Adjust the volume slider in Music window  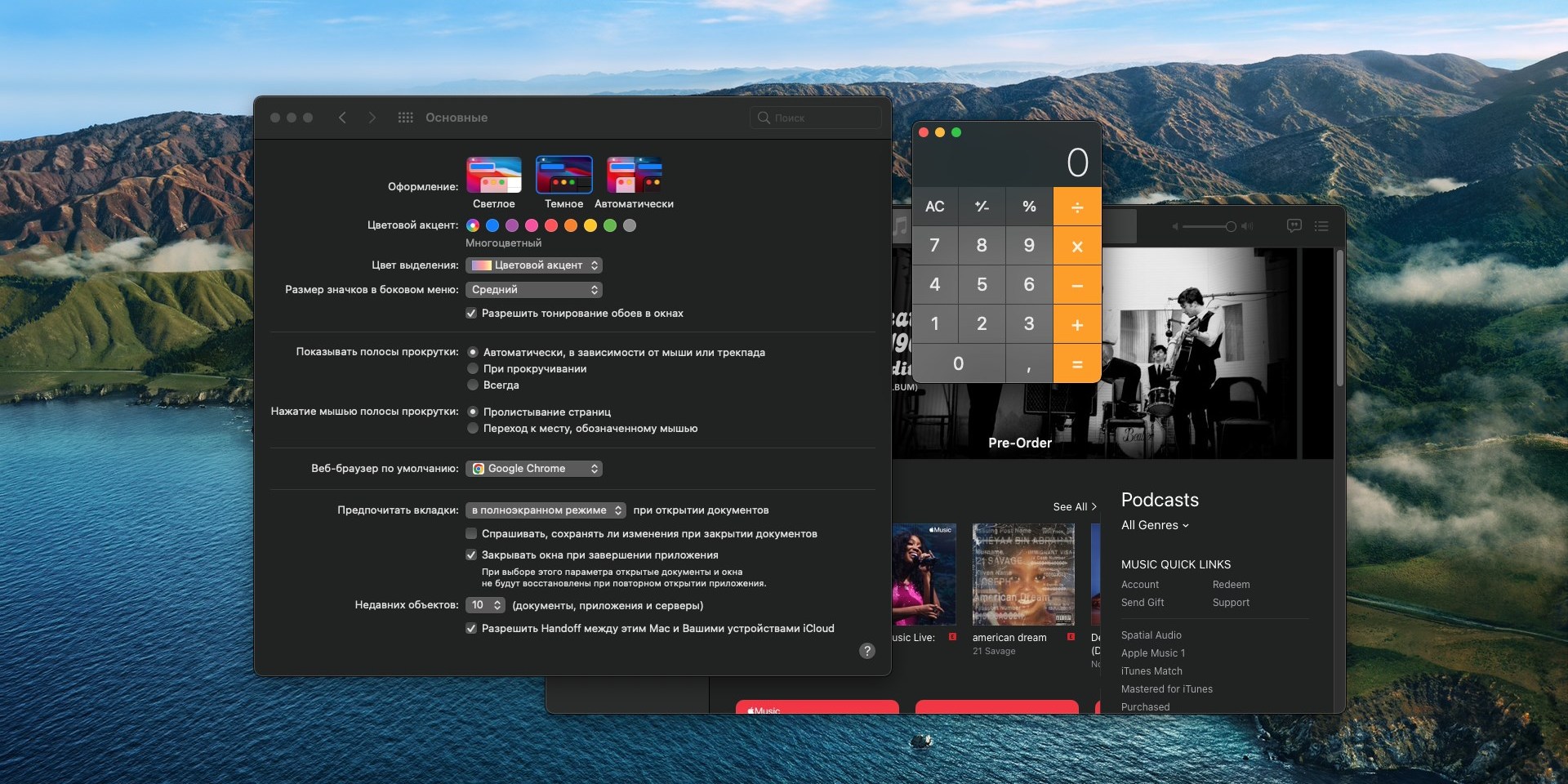click(x=1209, y=226)
